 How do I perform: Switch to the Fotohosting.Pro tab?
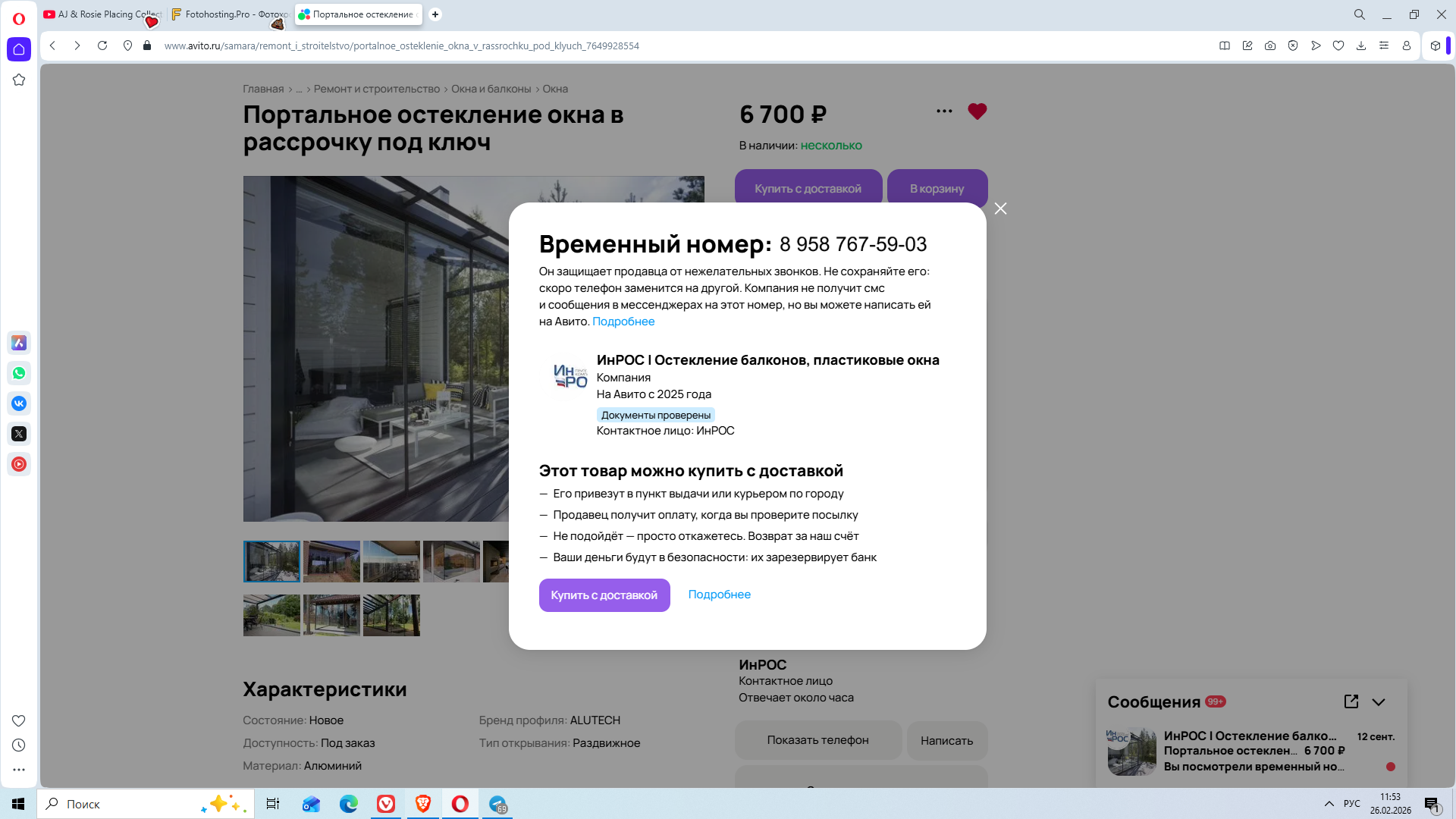229,14
